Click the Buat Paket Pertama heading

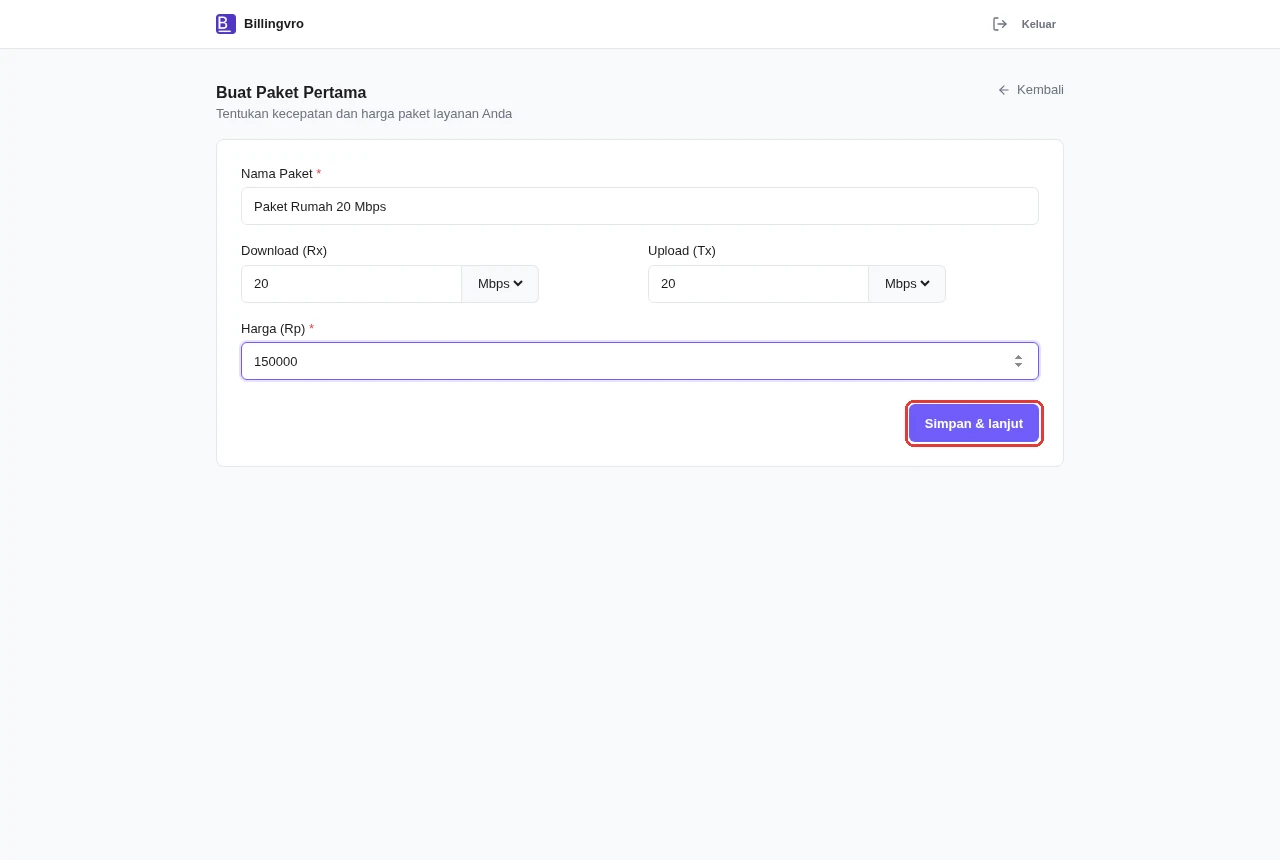pos(291,93)
